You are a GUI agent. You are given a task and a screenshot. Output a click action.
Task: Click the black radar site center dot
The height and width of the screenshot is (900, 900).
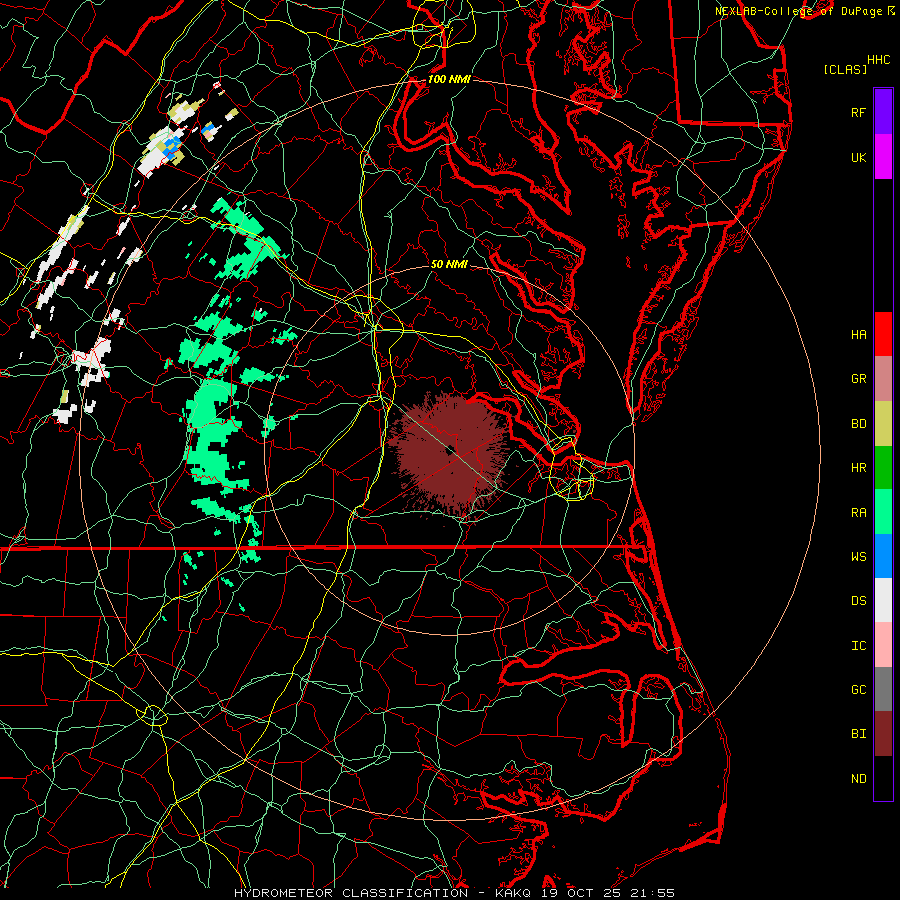[x=452, y=450]
